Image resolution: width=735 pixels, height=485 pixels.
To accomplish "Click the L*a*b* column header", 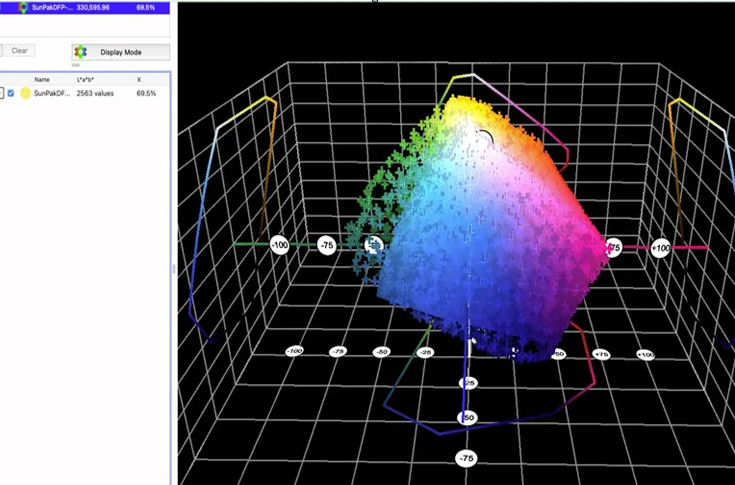I will (86, 79).
